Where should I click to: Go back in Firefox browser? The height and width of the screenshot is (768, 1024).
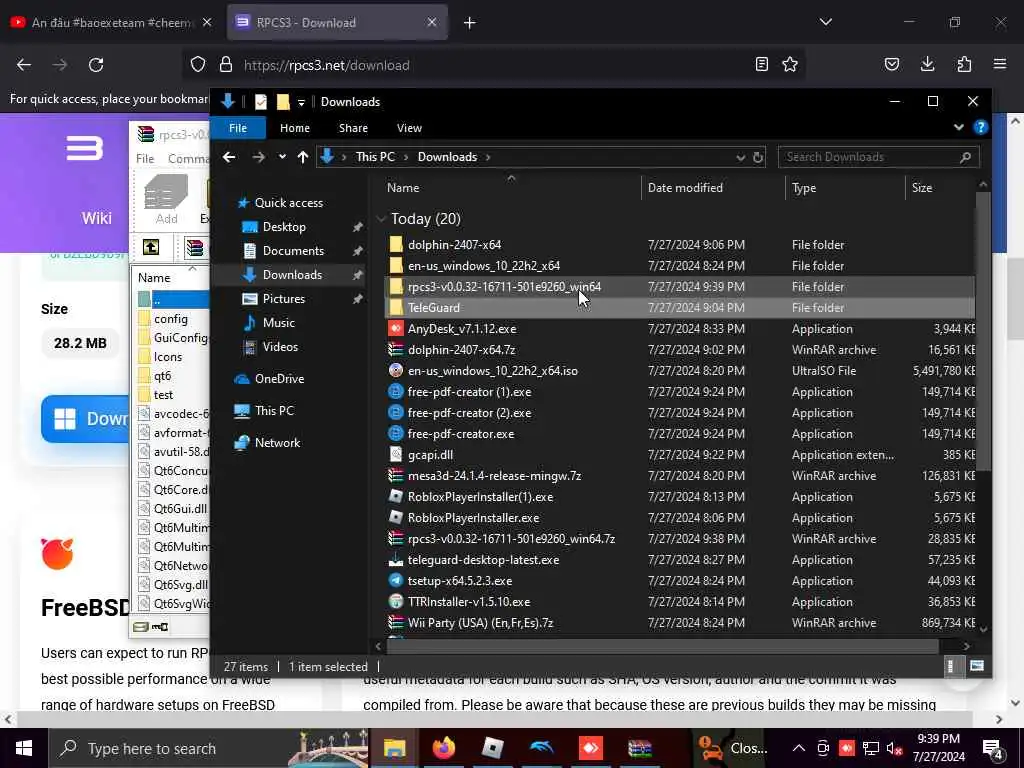[x=24, y=65]
